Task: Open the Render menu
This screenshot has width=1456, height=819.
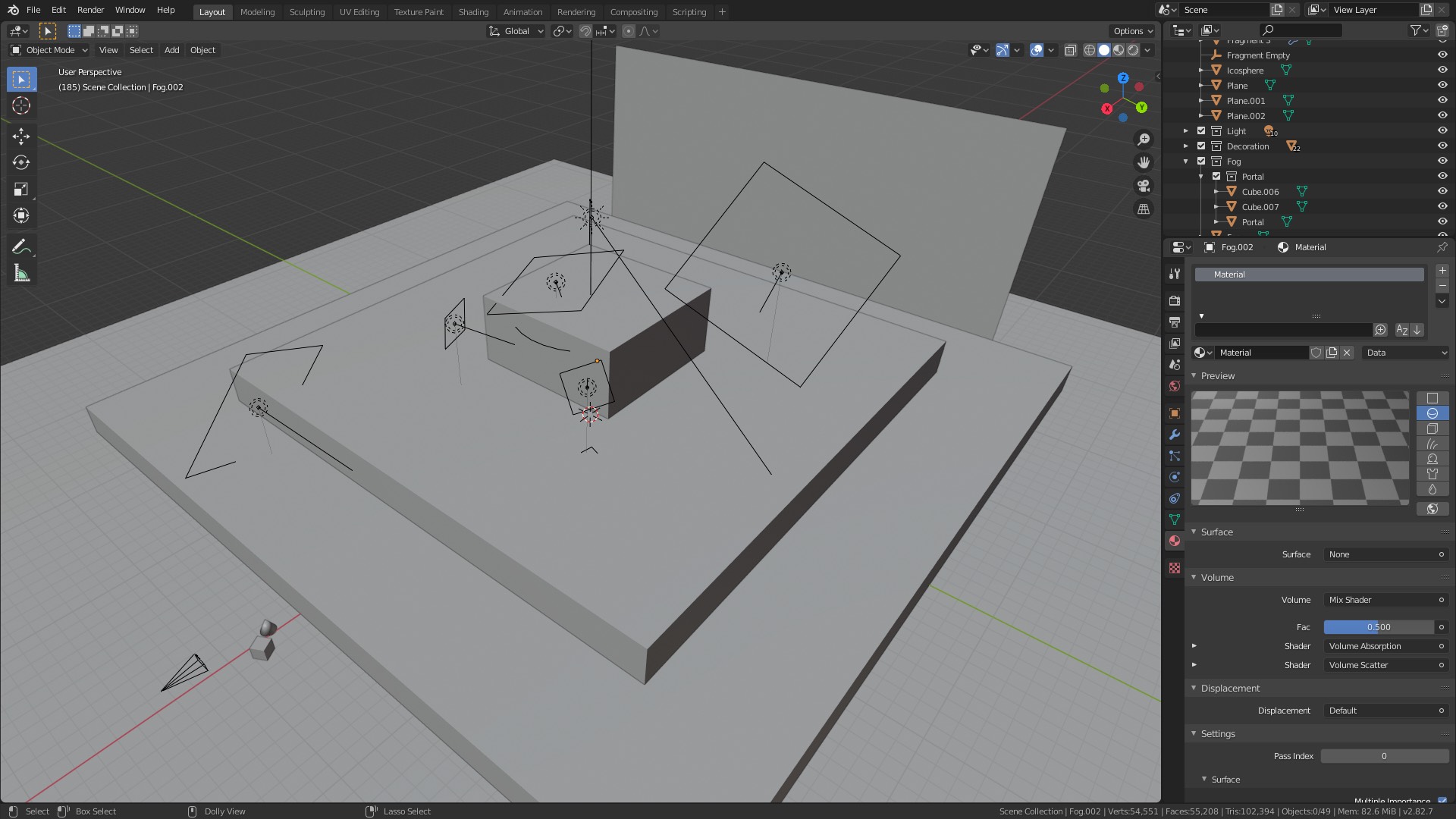Action: pyautogui.click(x=90, y=10)
